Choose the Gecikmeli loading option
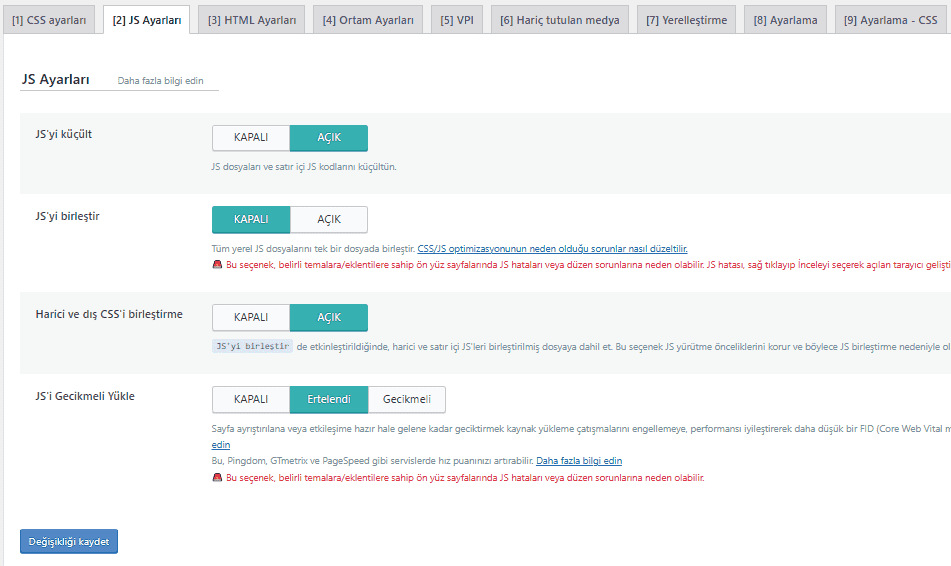The width and height of the screenshot is (951, 566). pyautogui.click(x=407, y=399)
